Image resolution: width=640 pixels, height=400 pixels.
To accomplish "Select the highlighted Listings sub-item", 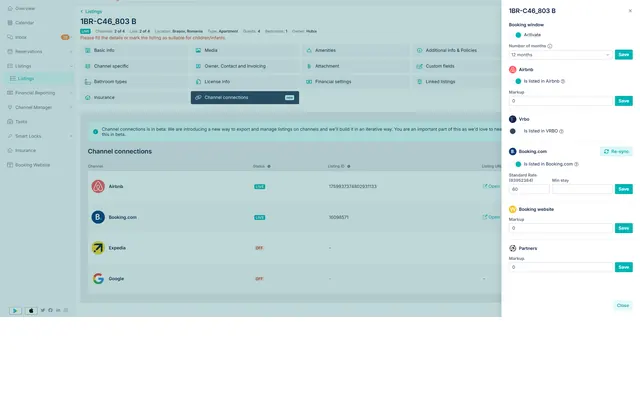I will pyautogui.click(x=39, y=79).
